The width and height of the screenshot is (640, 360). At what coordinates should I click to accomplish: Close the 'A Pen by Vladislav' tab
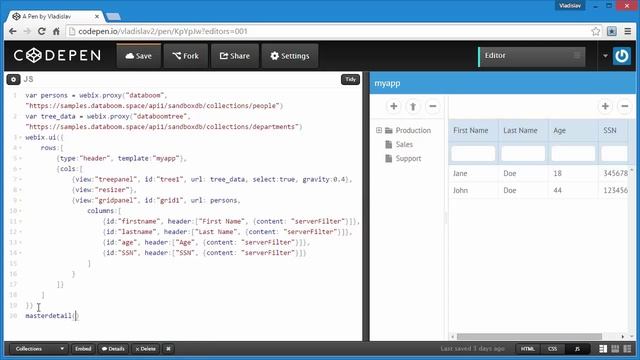click(97, 16)
